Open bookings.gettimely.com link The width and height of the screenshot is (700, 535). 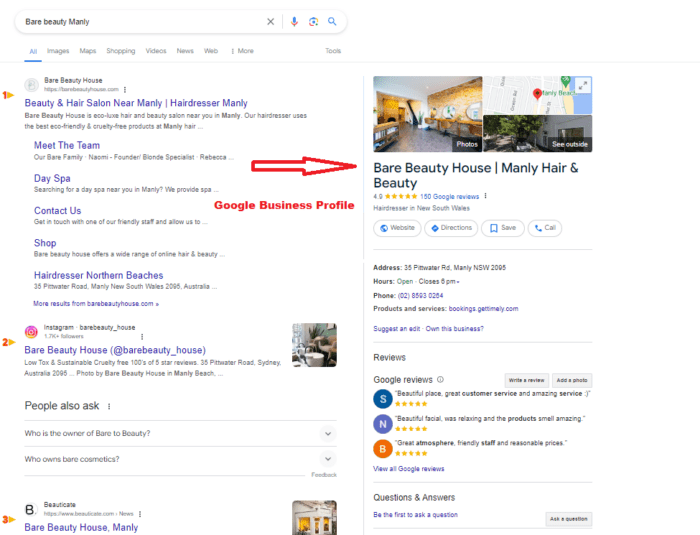click(483, 309)
